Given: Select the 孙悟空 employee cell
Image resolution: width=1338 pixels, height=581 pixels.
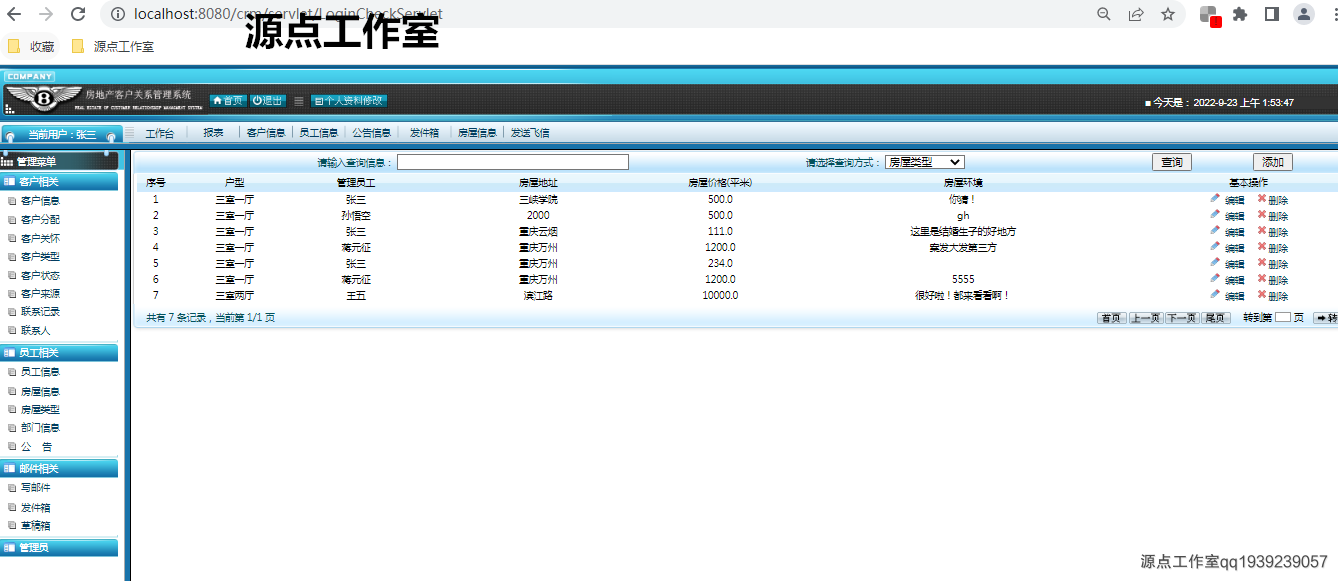Looking at the screenshot, I should (356, 215).
